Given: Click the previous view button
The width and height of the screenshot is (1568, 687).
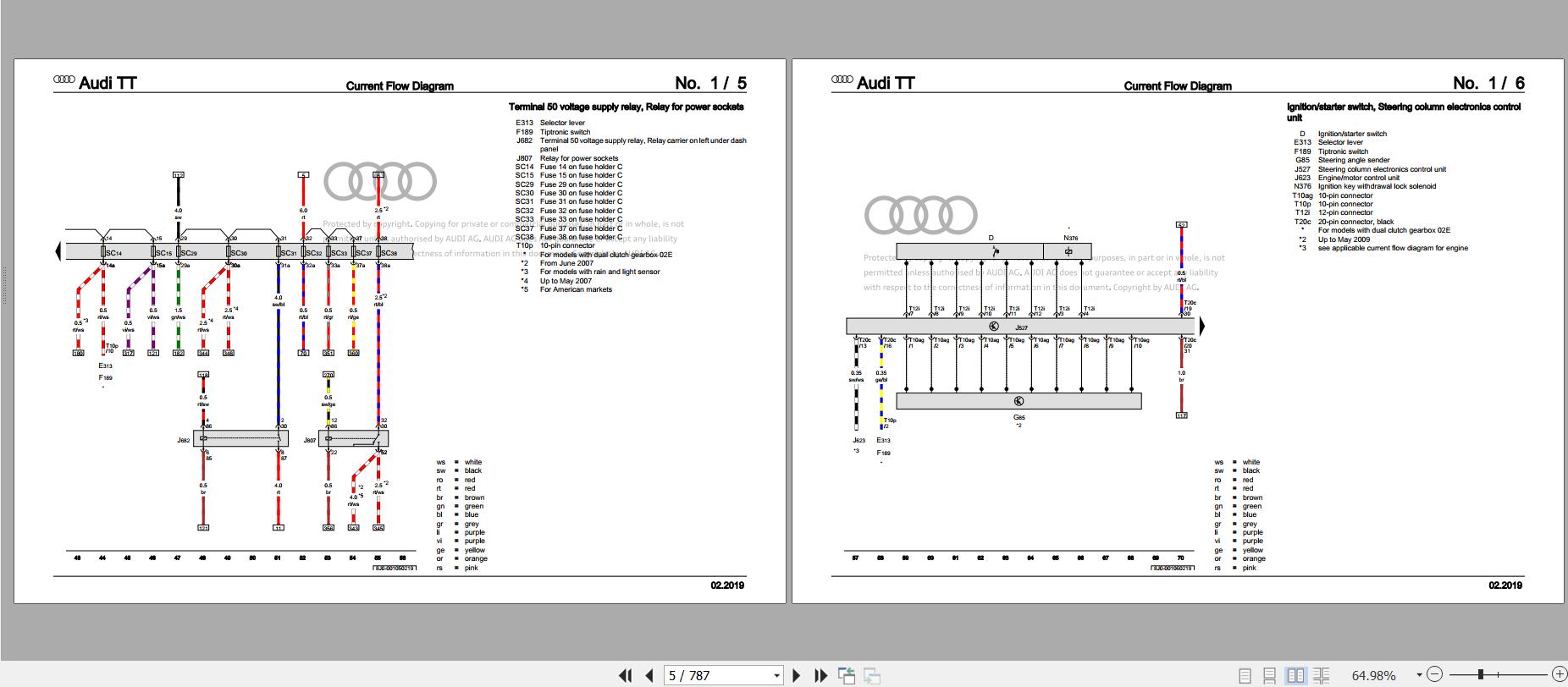Looking at the screenshot, I should tap(847, 675).
